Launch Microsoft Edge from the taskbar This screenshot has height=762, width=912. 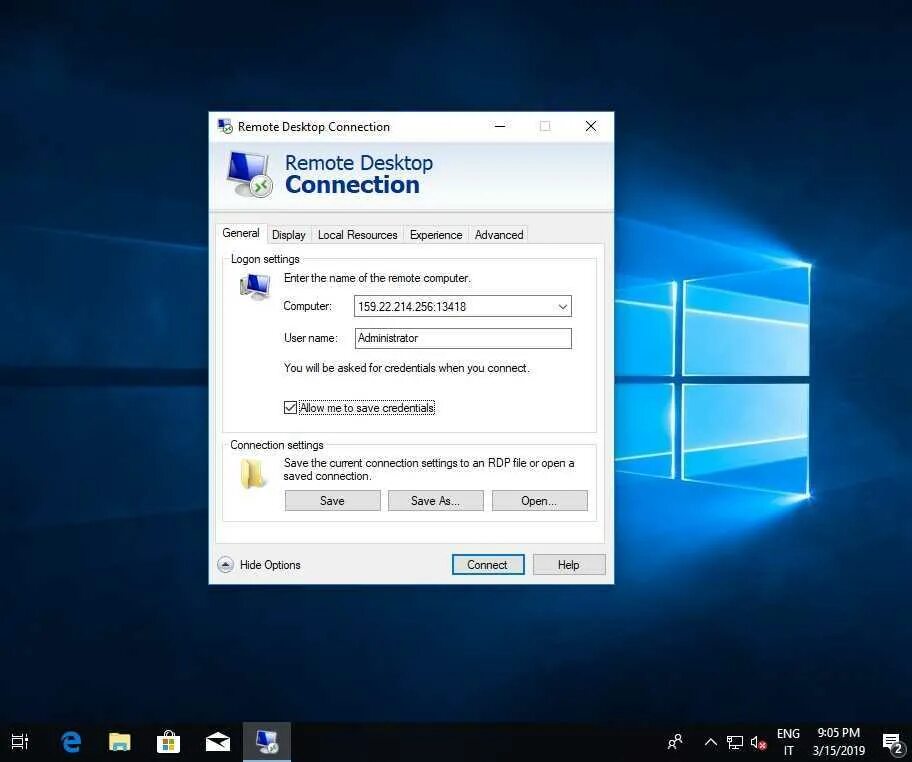[x=71, y=742]
